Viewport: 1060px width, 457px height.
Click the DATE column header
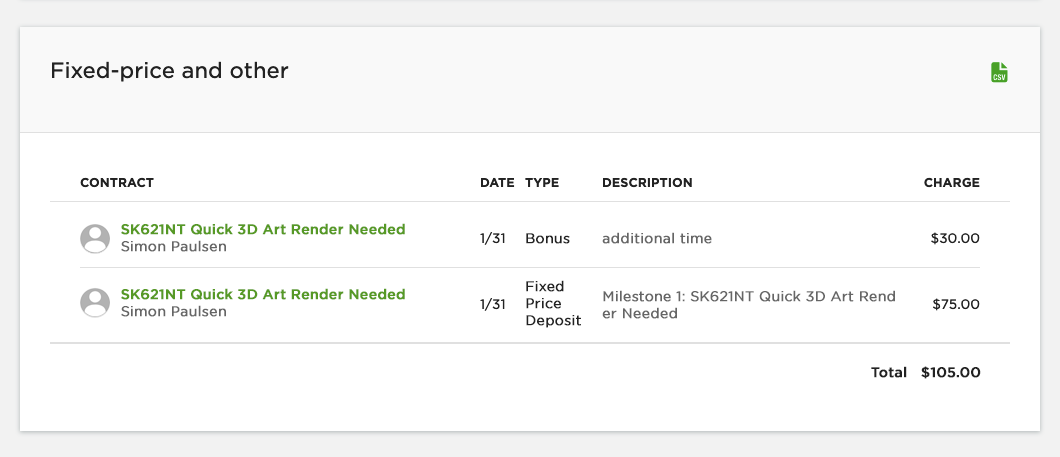[x=497, y=183]
